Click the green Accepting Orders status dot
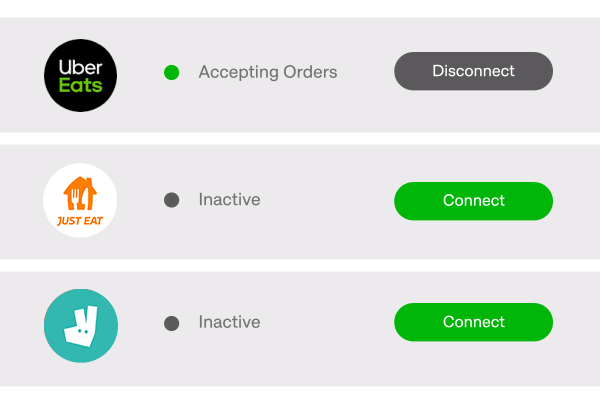600x400 pixels. pos(171,72)
